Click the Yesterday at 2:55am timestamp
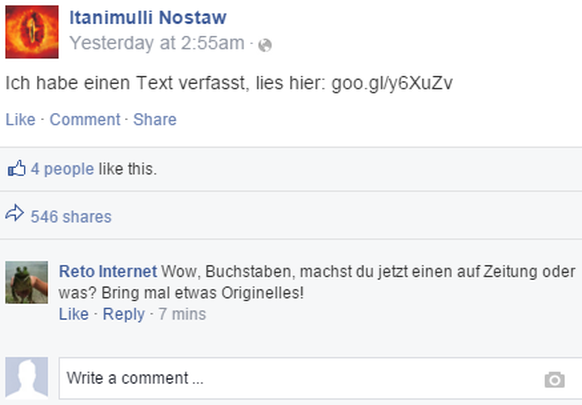This screenshot has width=582, height=405. coord(157,43)
